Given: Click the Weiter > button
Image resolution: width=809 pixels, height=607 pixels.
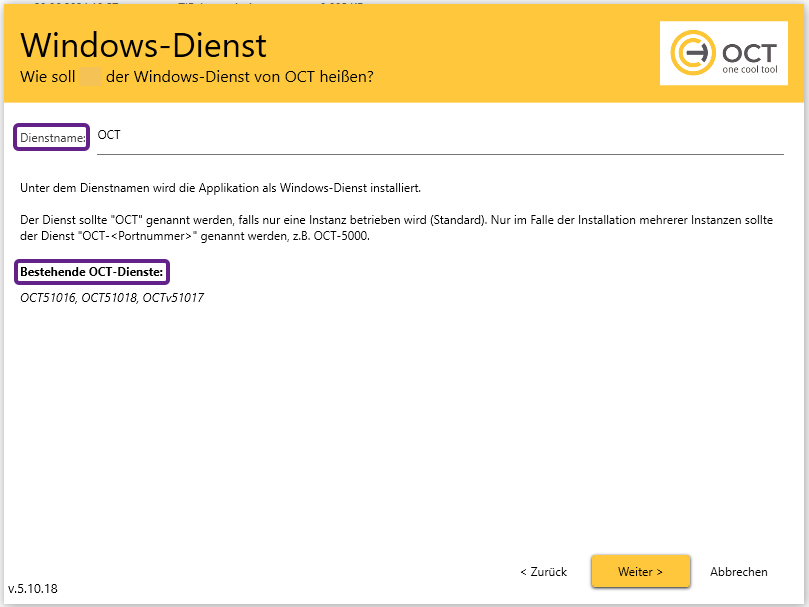Looking at the screenshot, I should (640, 571).
